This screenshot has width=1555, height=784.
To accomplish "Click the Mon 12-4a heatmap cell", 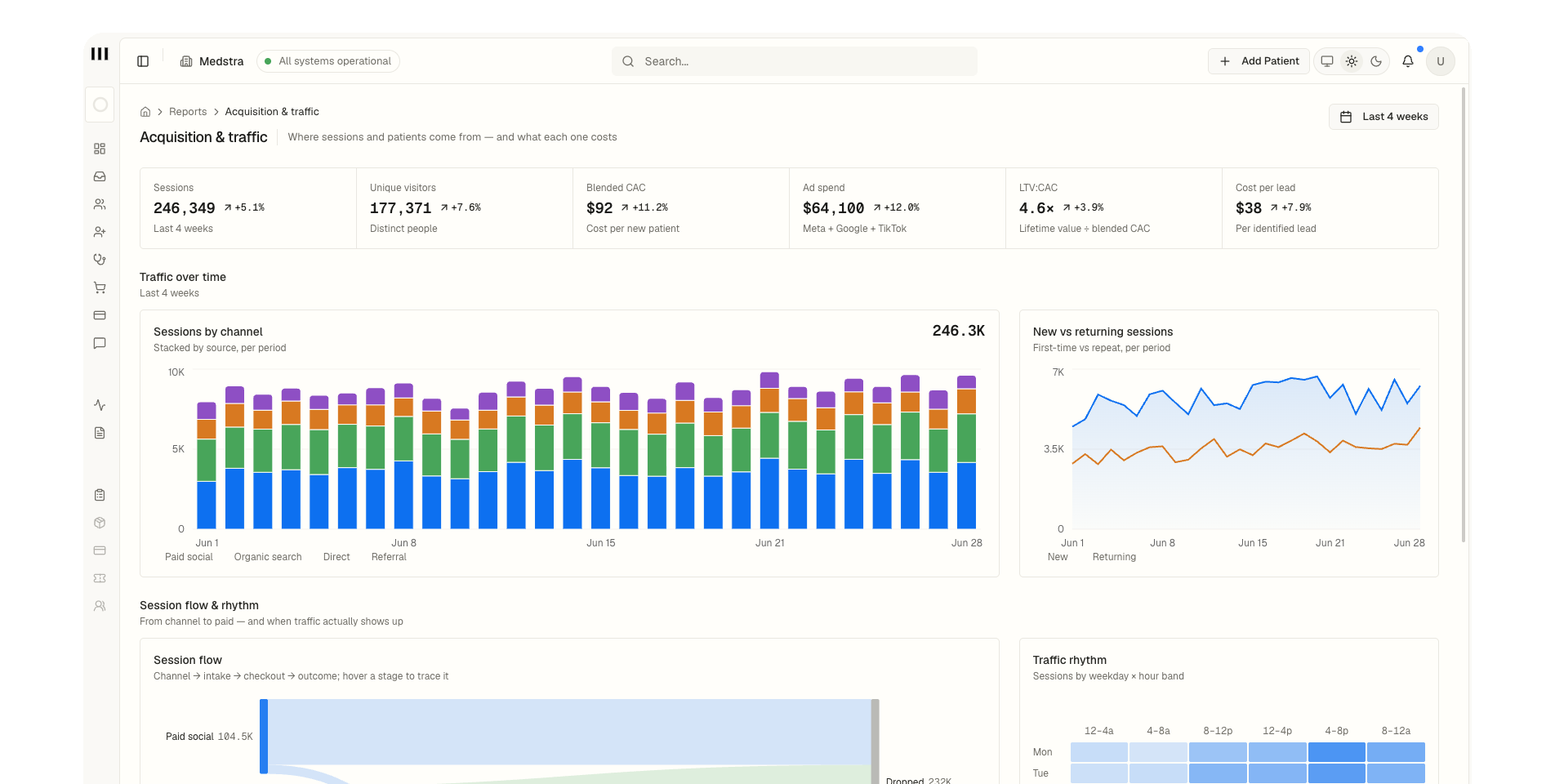I will point(1099,752).
